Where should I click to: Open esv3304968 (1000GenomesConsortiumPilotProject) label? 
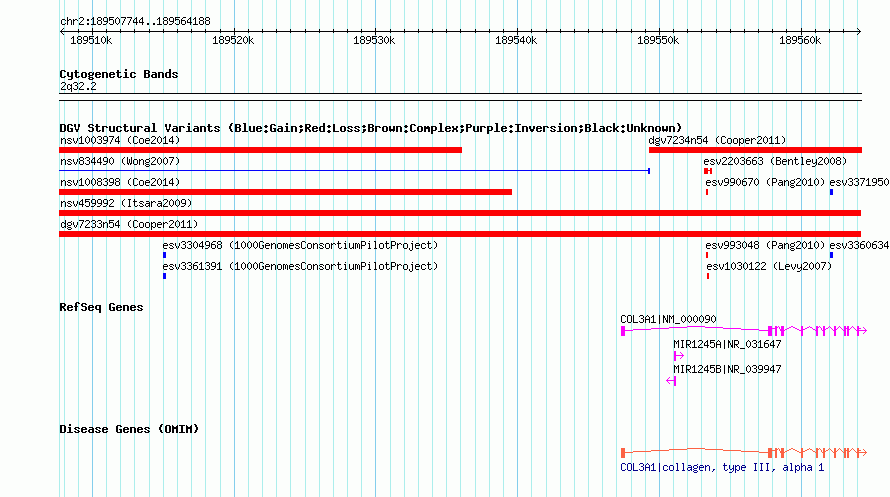(300, 245)
